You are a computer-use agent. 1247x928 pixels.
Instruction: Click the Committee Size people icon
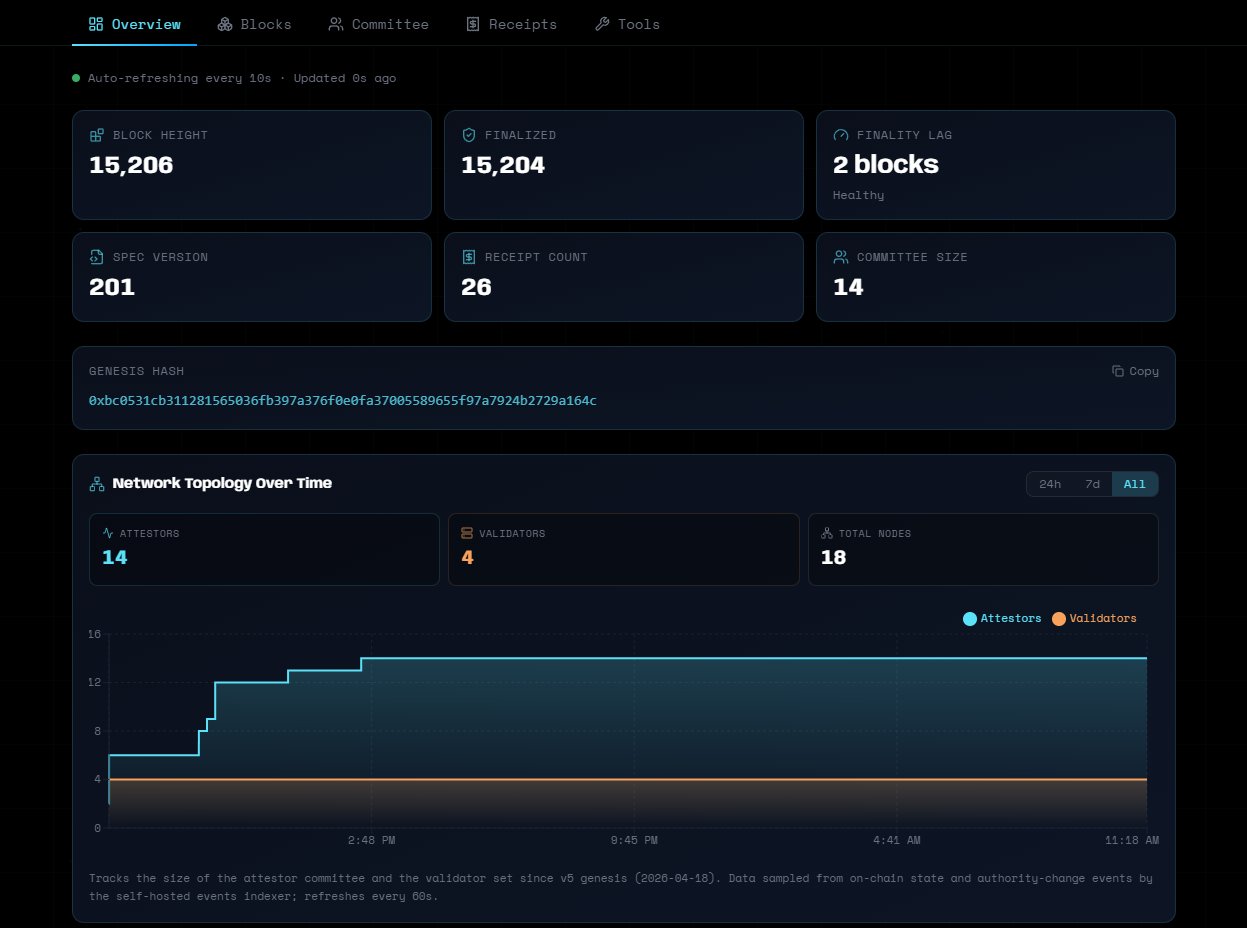point(841,257)
